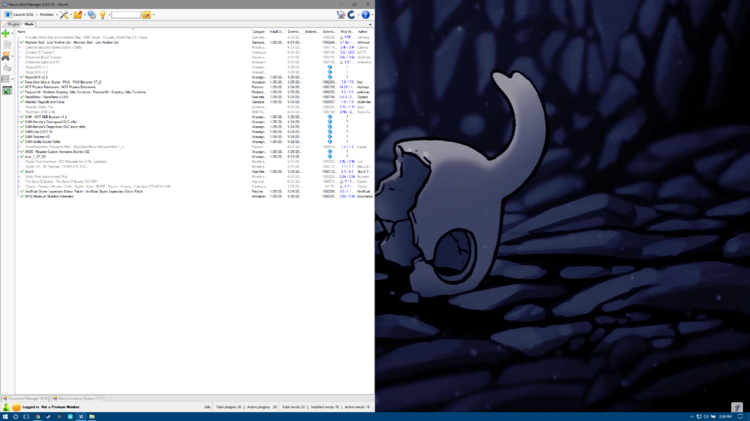Click the orange icon beside login status
The height and width of the screenshot is (421, 750).
[x=16, y=407]
